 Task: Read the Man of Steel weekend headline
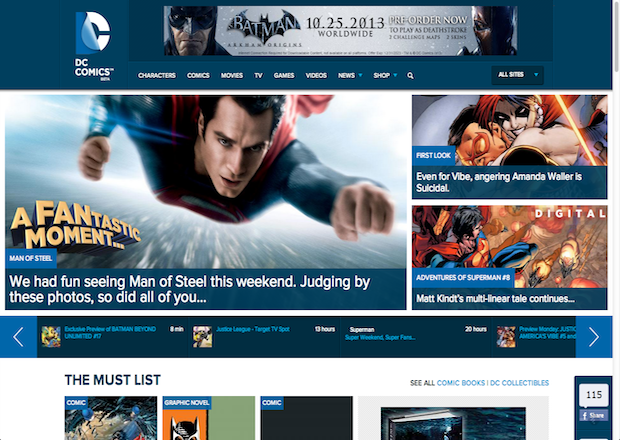pyautogui.click(x=189, y=289)
